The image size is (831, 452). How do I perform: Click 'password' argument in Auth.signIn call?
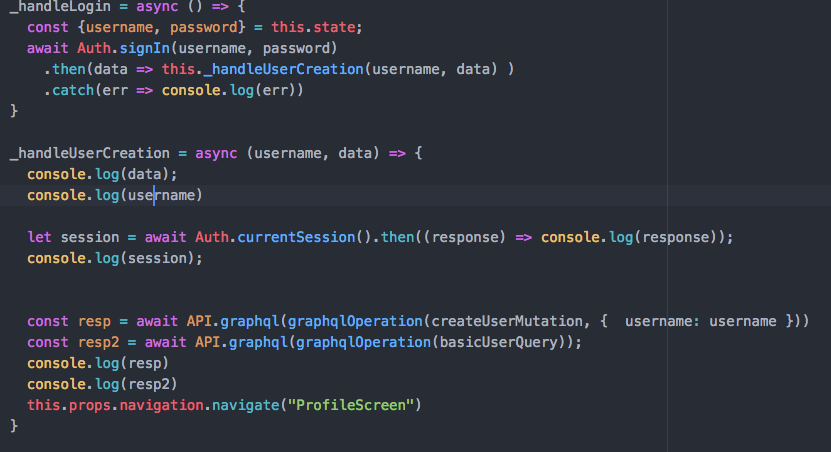coord(296,48)
